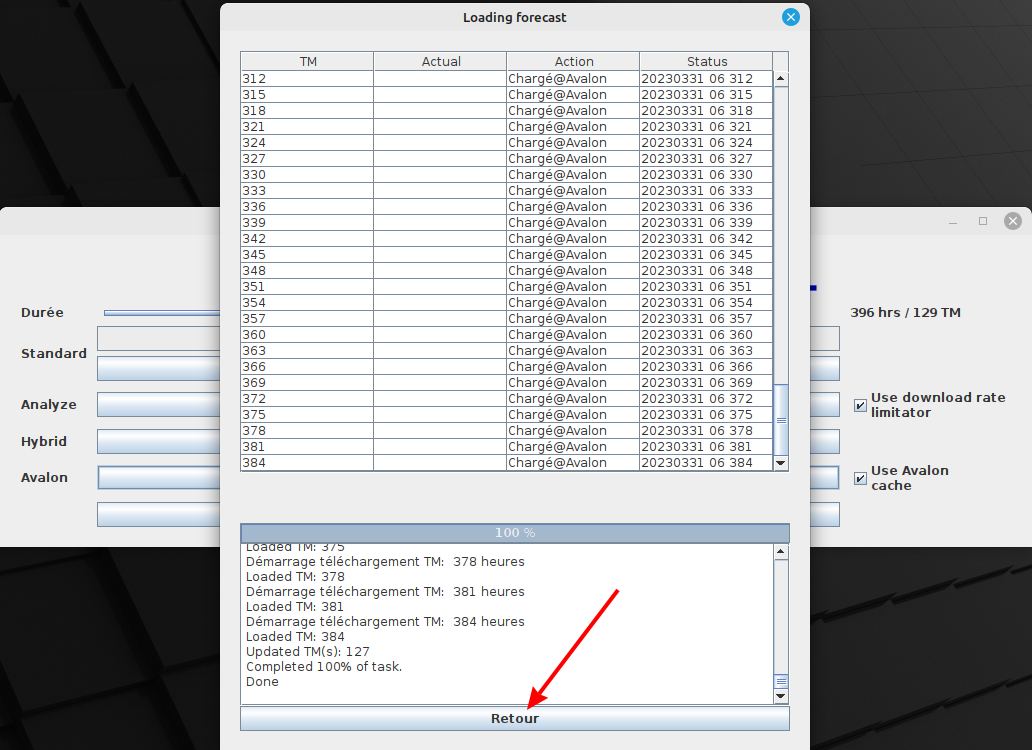Select table row with TM 351
Viewport: 1032px width, 750px height.
pos(307,287)
